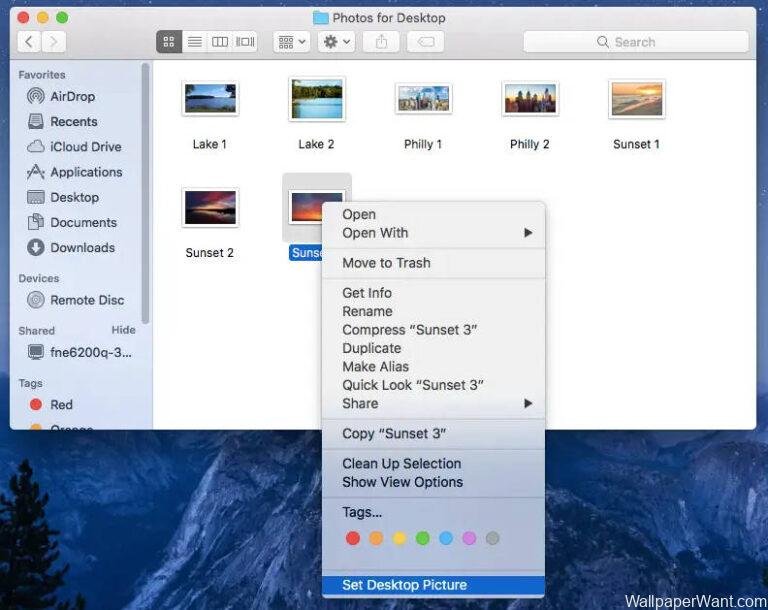Open the arrange items dropdown
768x610 pixels.
pos(292,42)
